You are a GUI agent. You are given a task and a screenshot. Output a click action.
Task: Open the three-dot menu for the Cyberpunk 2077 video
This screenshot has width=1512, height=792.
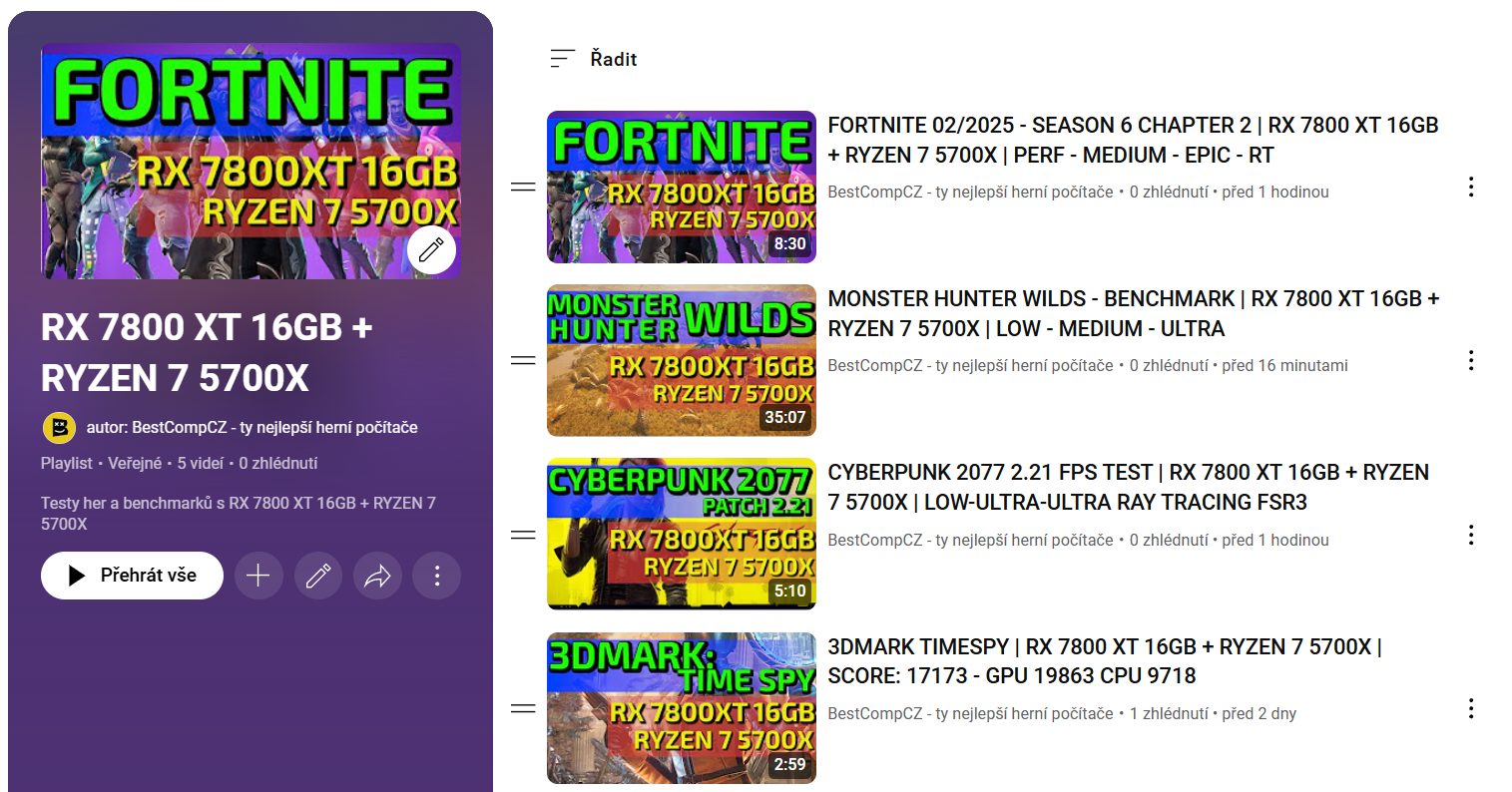point(1470,535)
